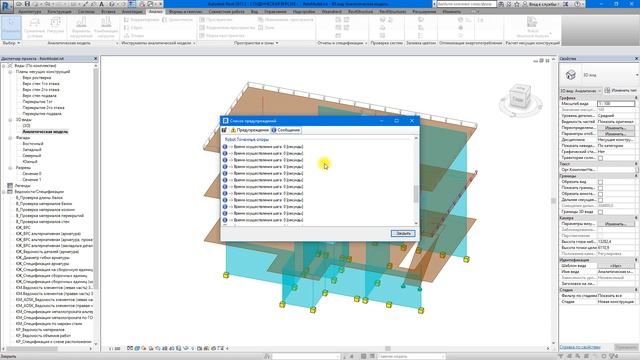Click Изменить button for Переопределения видимости
This screenshot has height=360, width=640.
(616, 128)
